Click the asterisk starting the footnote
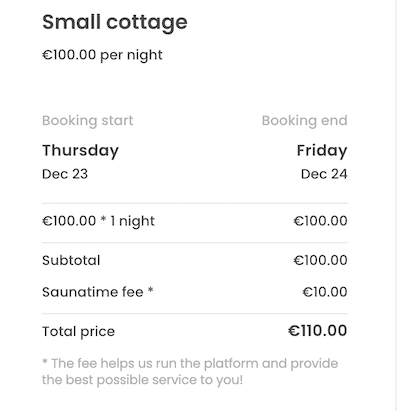The width and height of the screenshot is (397, 411). [x=45, y=361]
